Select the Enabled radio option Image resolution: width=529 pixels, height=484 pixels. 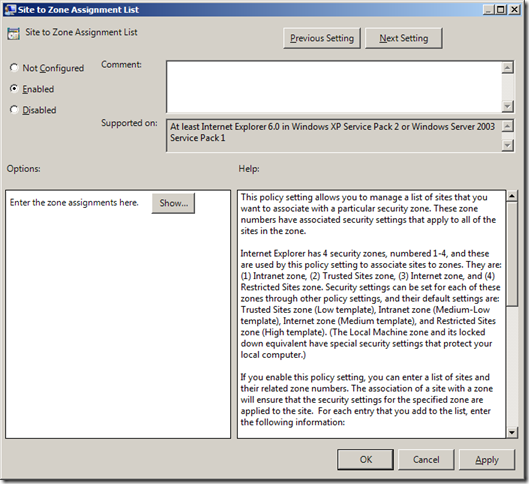[14, 89]
